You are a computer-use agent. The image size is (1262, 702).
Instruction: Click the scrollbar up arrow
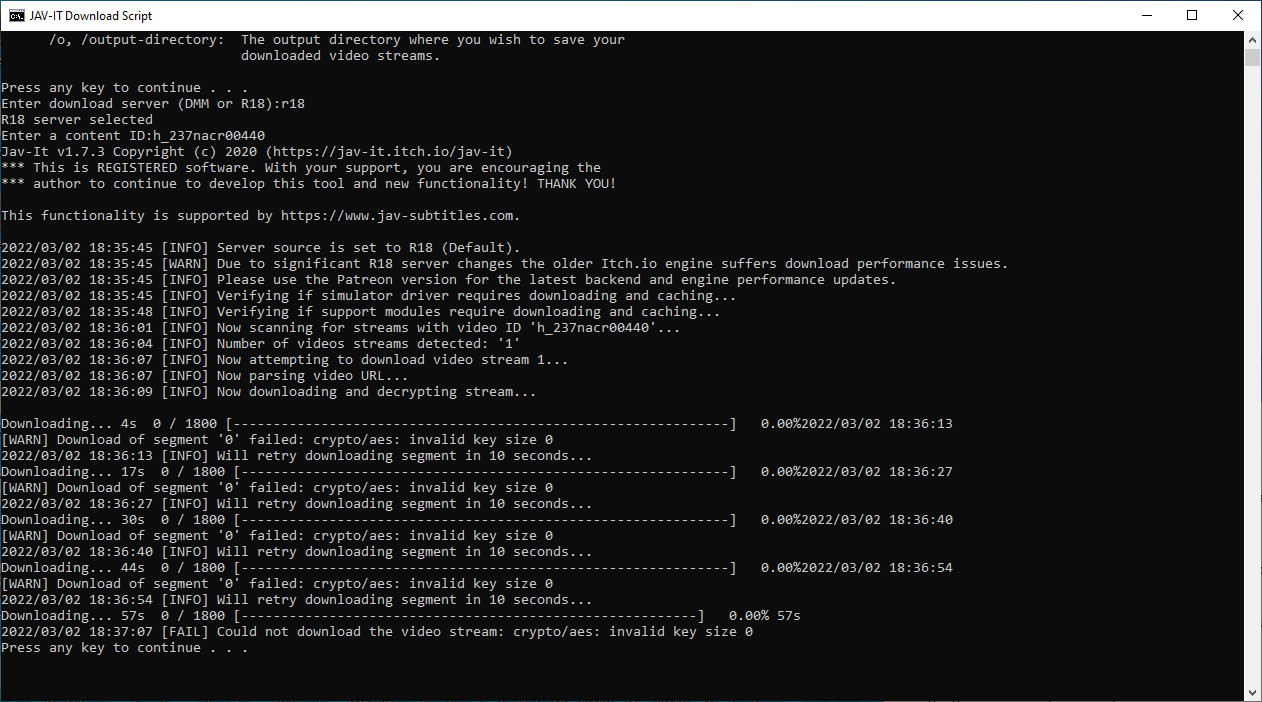pos(1252,38)
